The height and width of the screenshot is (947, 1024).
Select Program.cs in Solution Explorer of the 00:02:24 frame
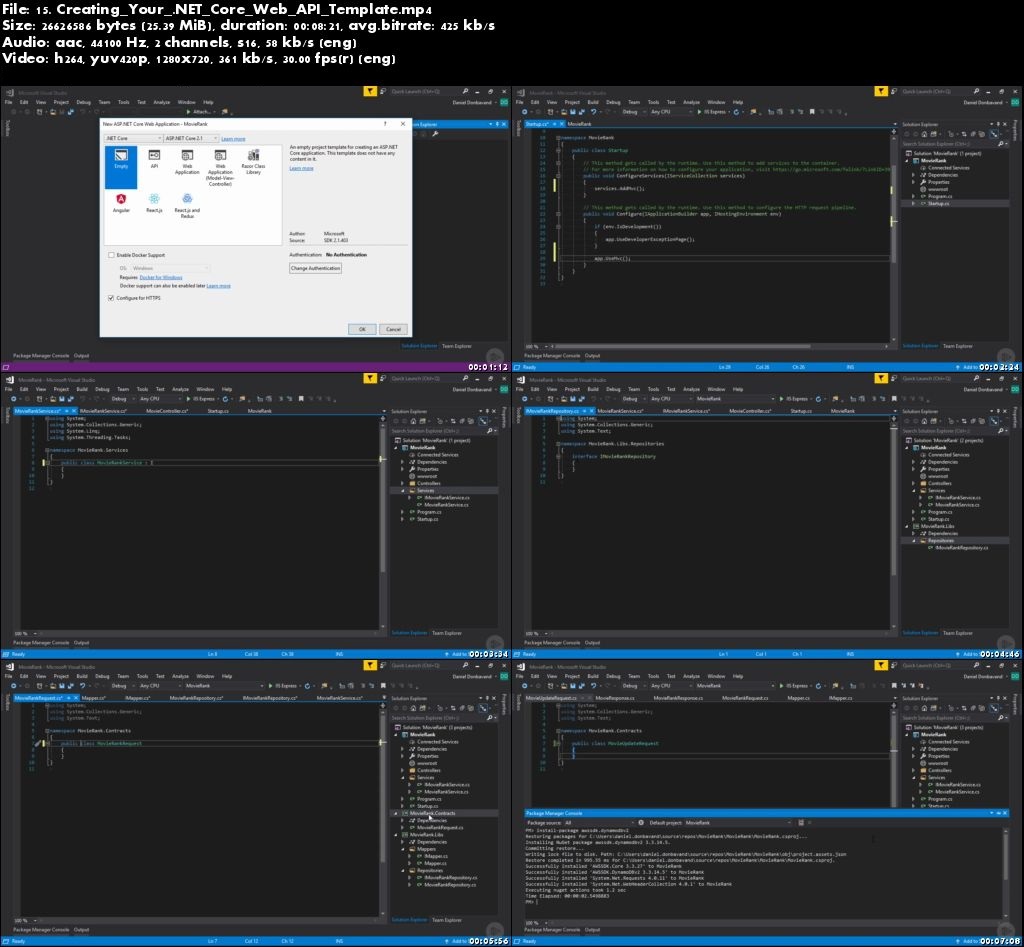tap(940, 197)
